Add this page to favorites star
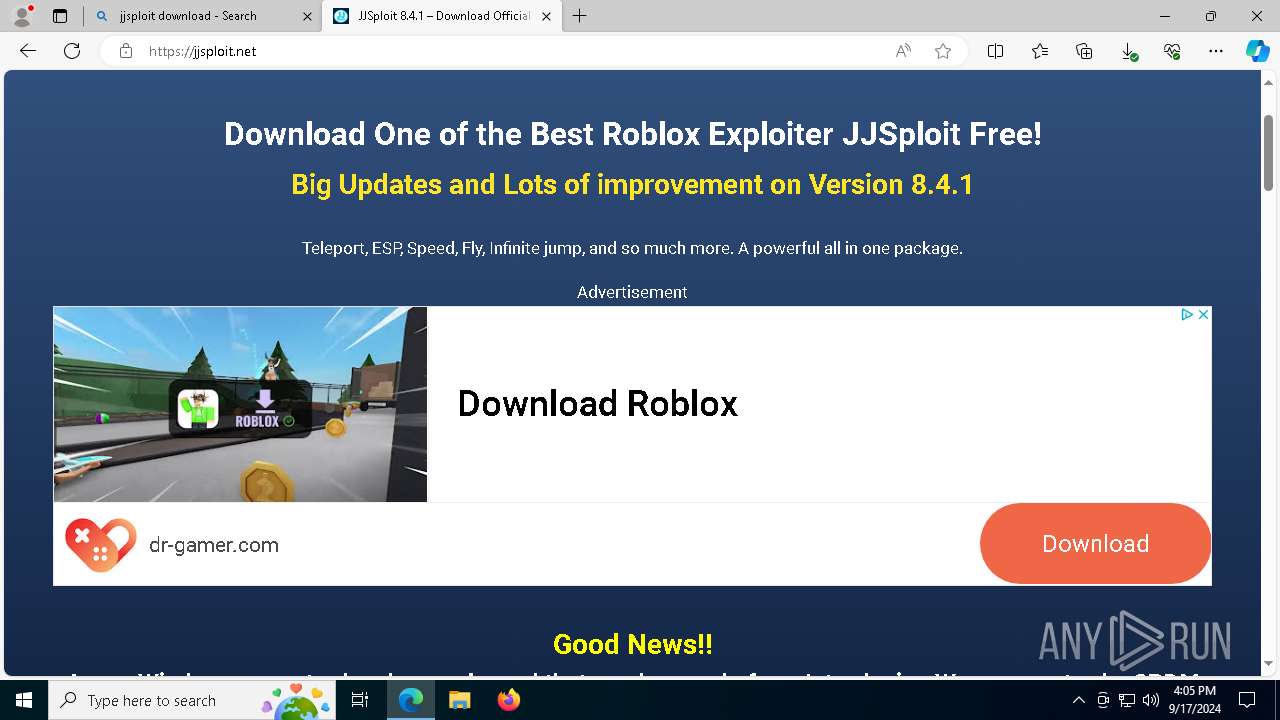This screenshot has width=1280, height=720. tap(943, 51)
